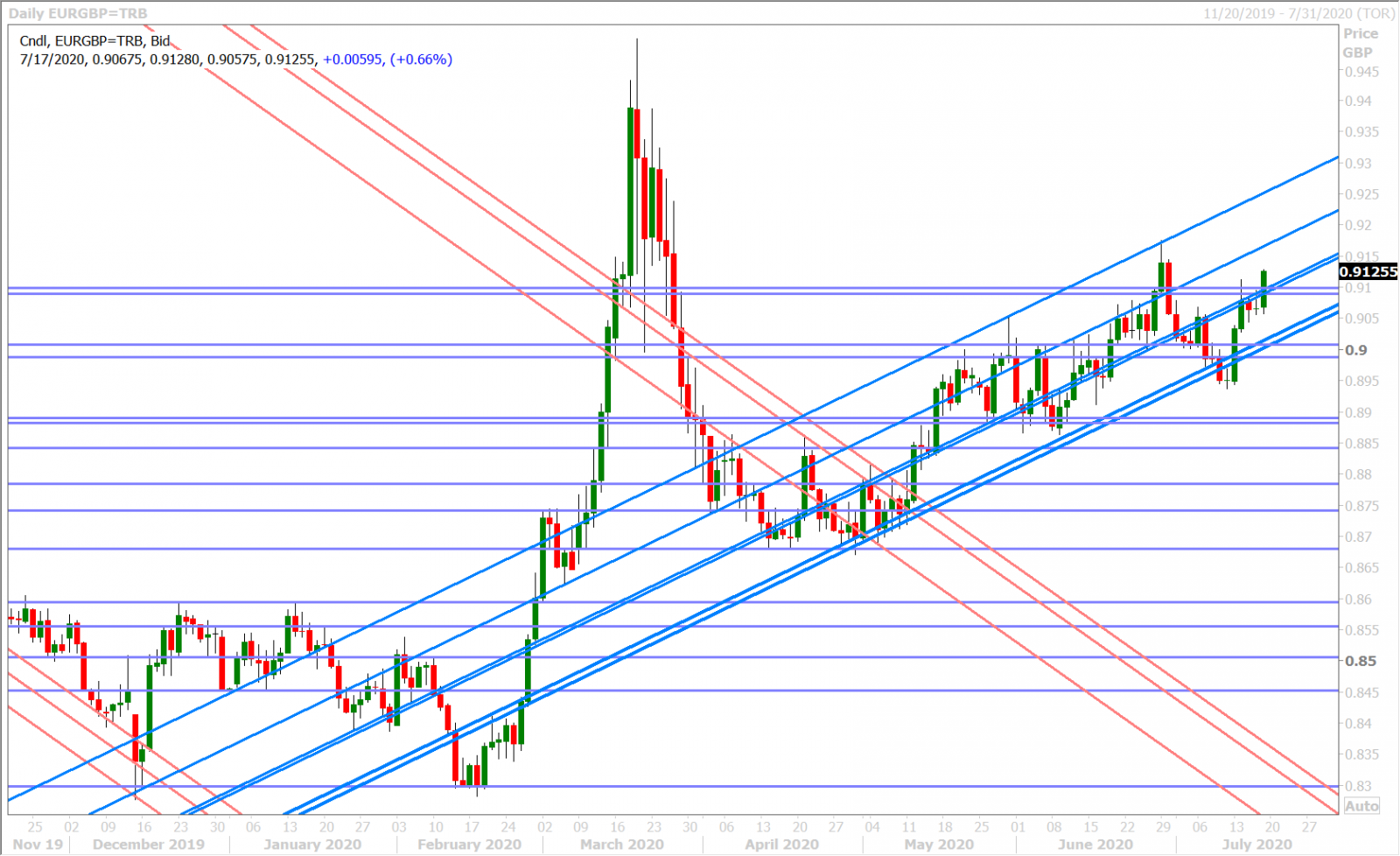Click the 0.895 price axis tick

point(1362,381)
